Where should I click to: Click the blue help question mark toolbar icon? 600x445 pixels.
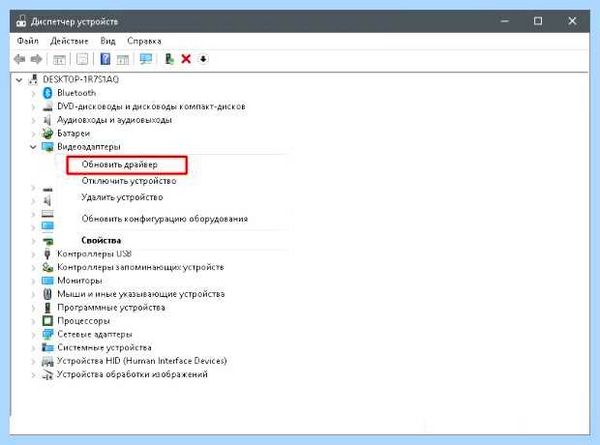coord(105,59)
